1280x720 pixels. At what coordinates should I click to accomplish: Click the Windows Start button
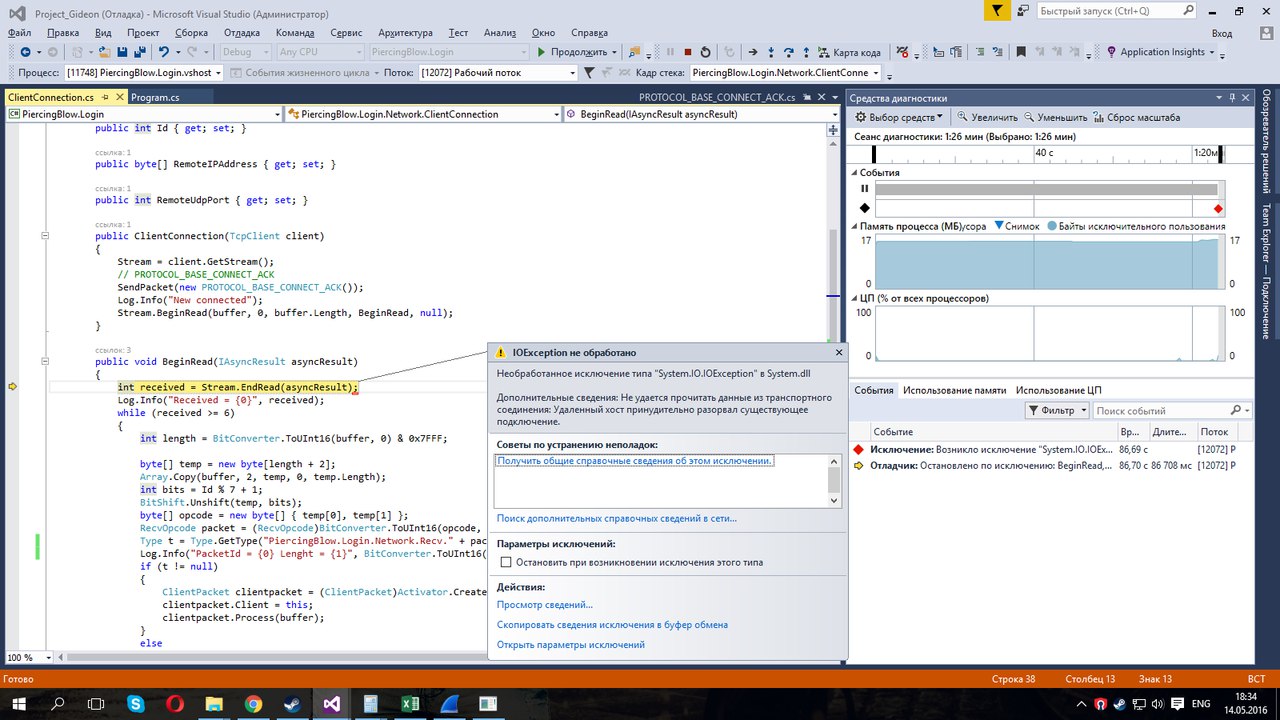(x=19, y=704)
